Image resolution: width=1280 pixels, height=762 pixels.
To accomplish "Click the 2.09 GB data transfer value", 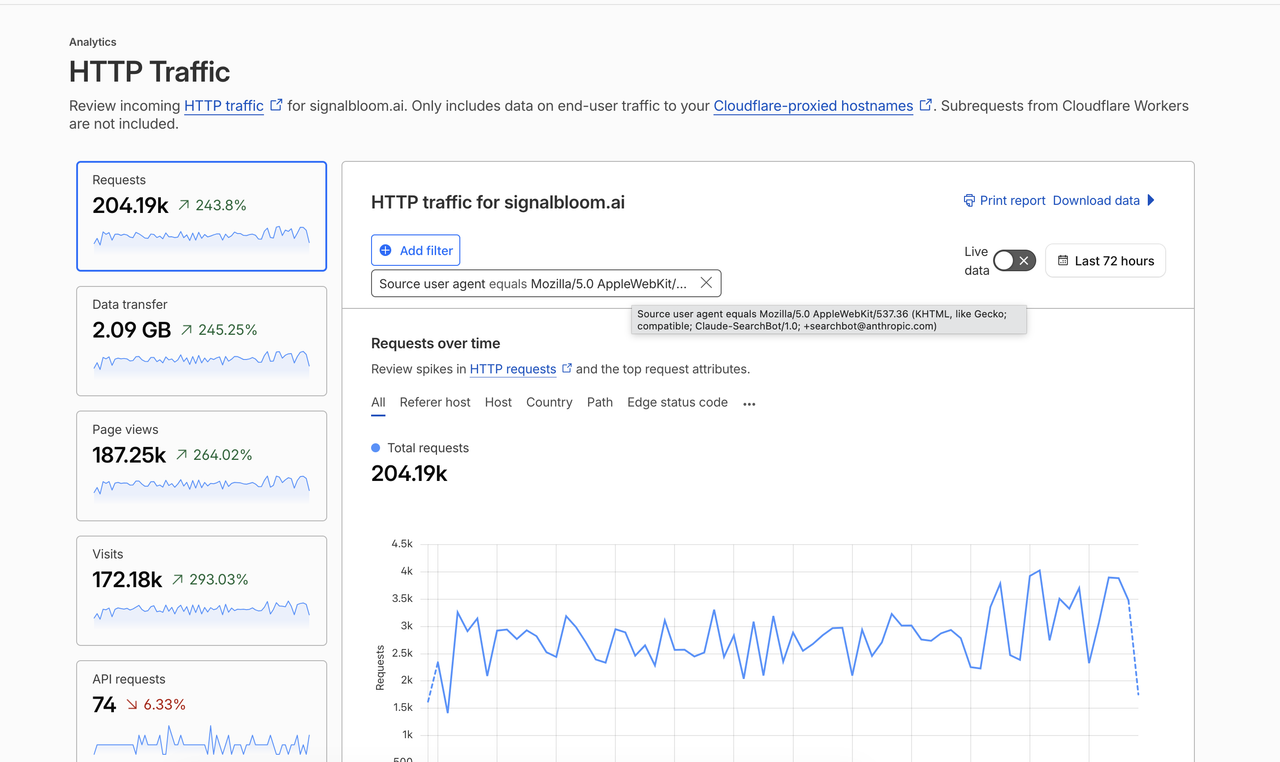I will pos(132,330).
